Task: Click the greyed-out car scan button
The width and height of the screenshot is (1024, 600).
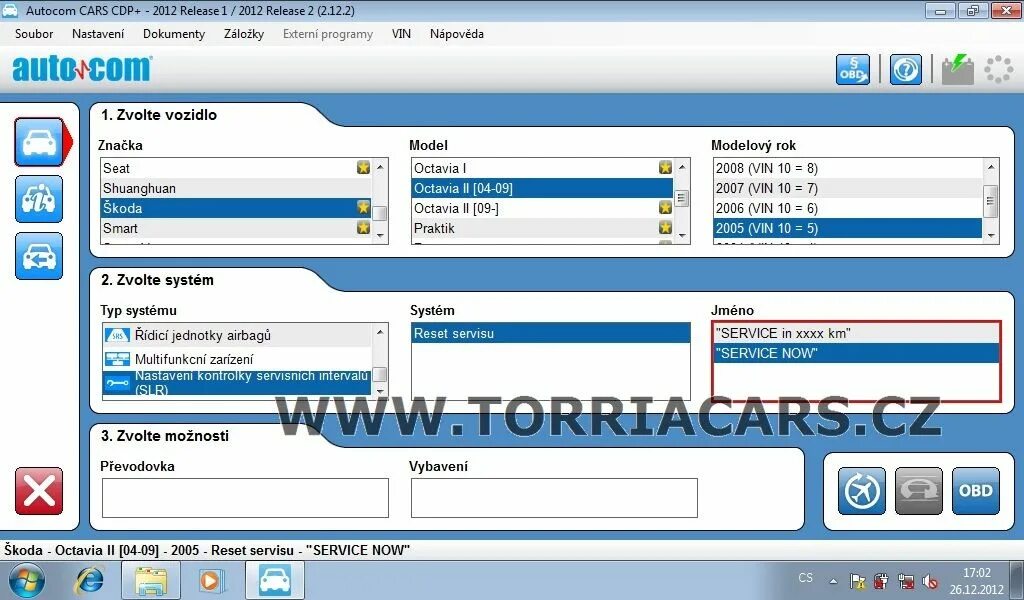Action: [x=919, y=491]
